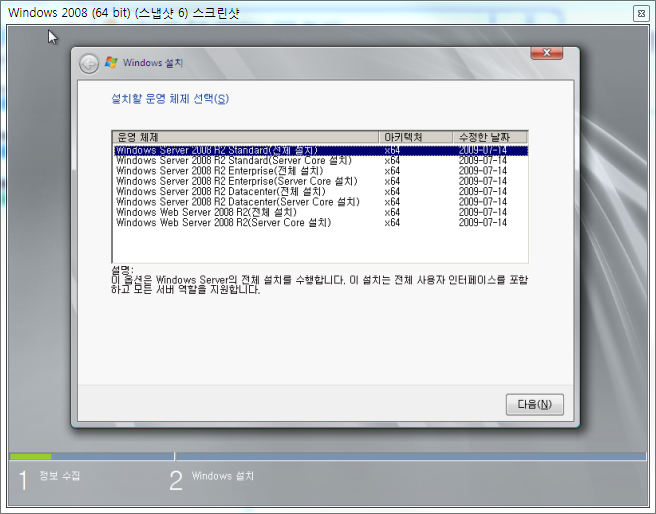Click x64 in the Web Server(Server Core 설치) row
656x514 pixels.
click(x=392, y=222)
